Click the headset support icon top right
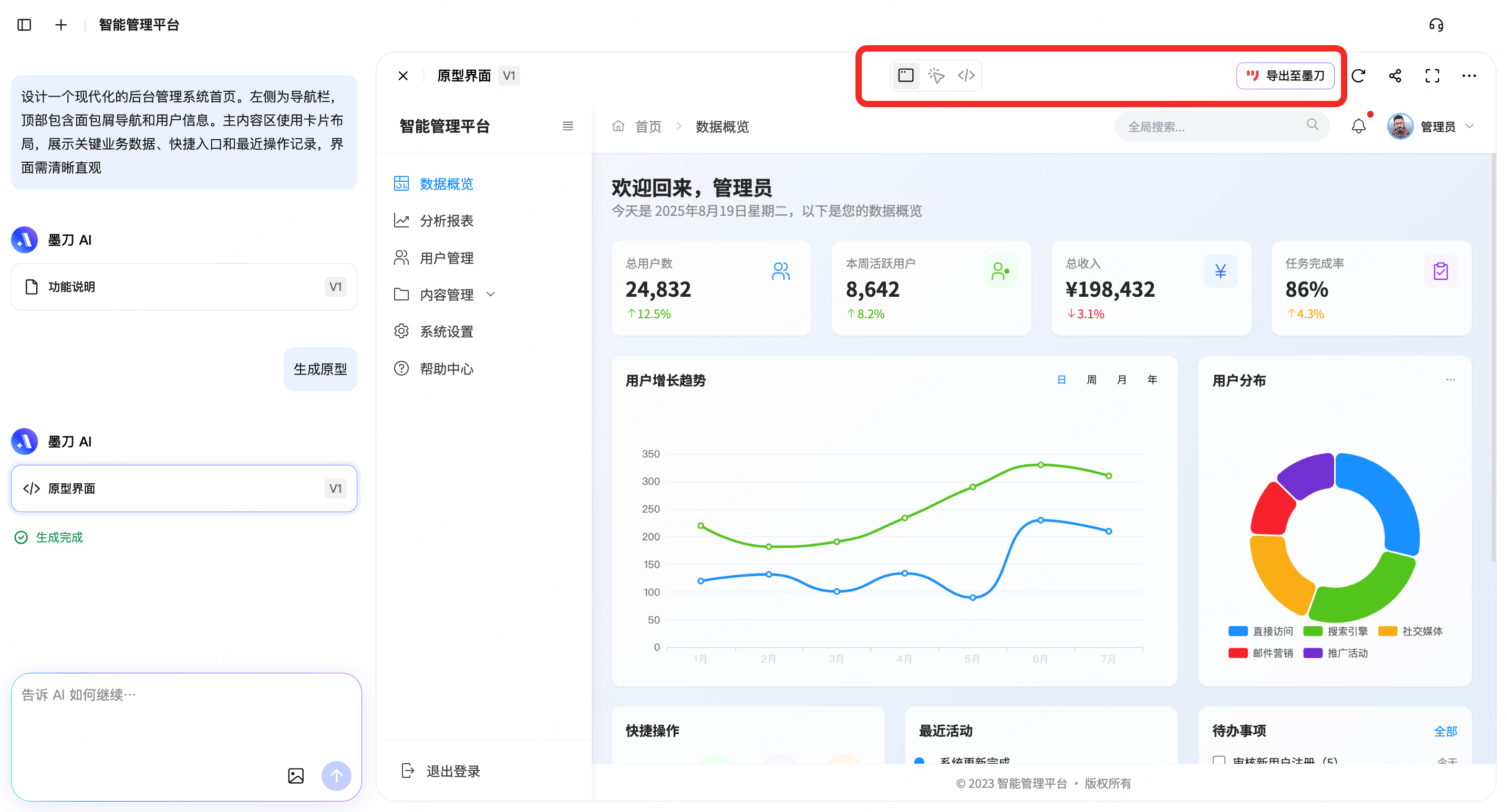The height and width of the screenshot is (812, 1507). click(1437, 25)
